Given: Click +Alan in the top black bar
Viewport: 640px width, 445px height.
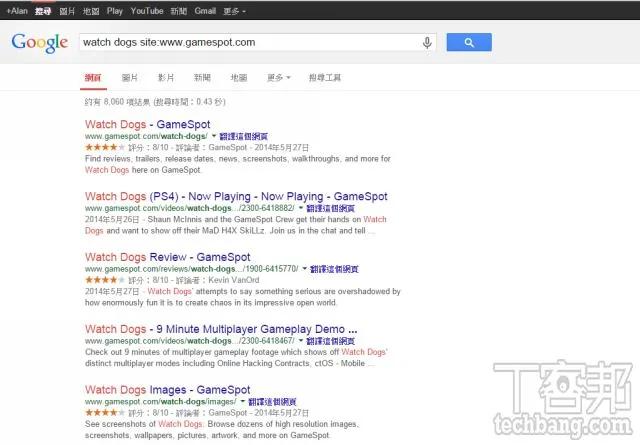Looking at the screenshot, I should tap(17, 11).
